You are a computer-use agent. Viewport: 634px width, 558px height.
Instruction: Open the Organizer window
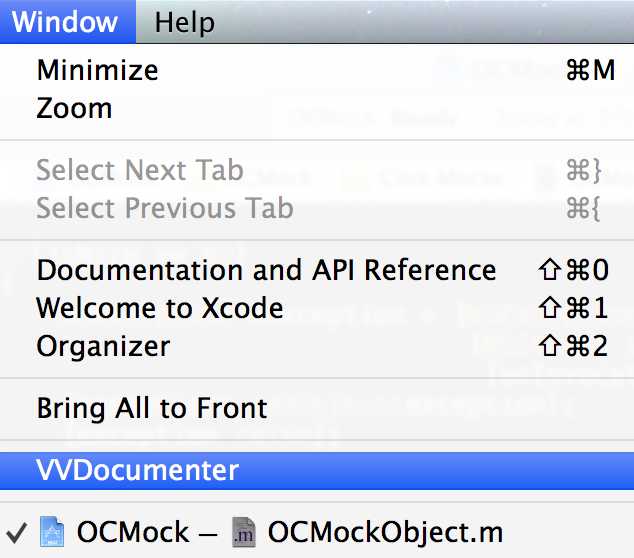point(103,346)
